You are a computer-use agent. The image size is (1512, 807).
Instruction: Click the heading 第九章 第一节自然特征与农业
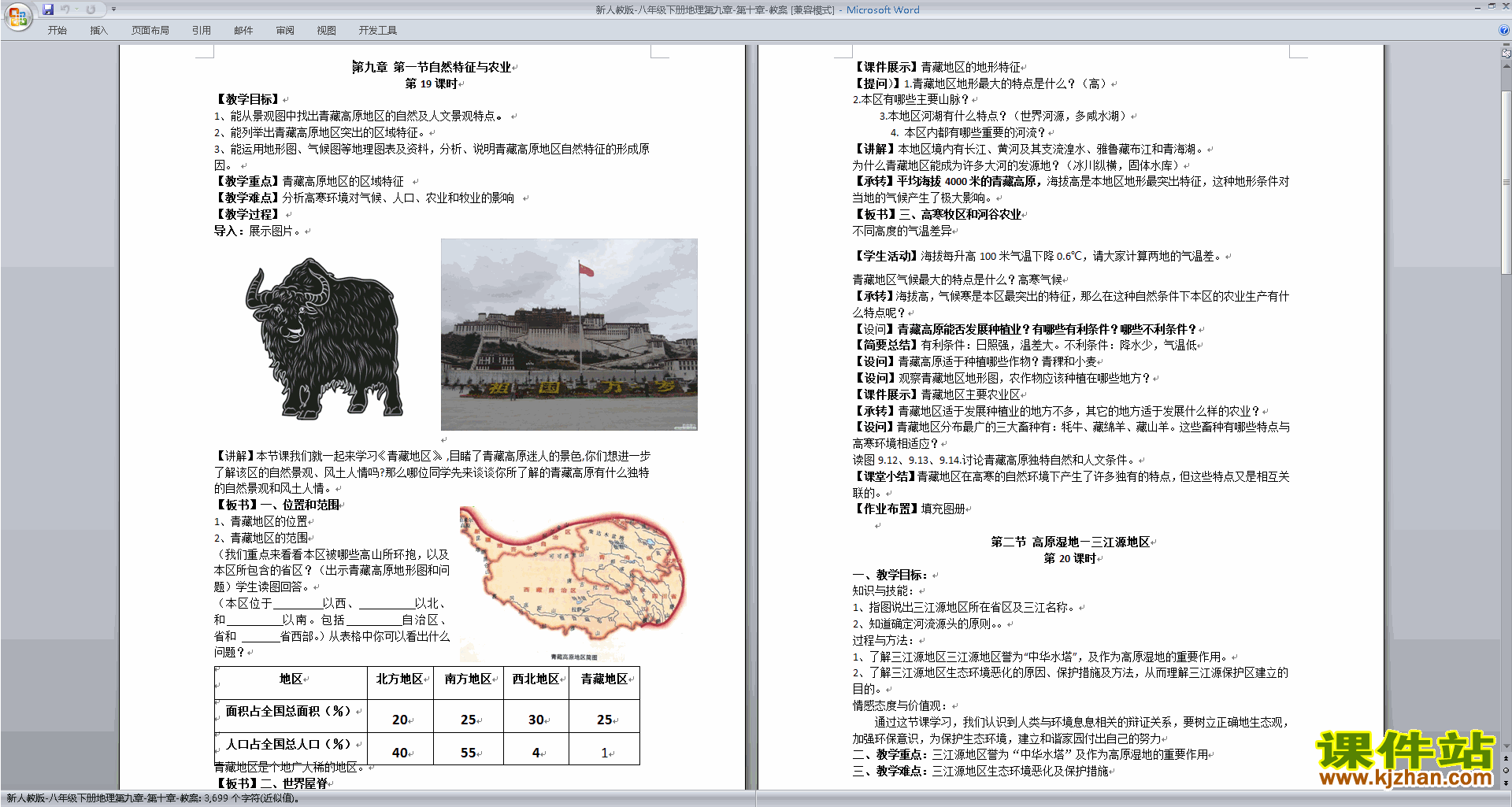point(432,67)
